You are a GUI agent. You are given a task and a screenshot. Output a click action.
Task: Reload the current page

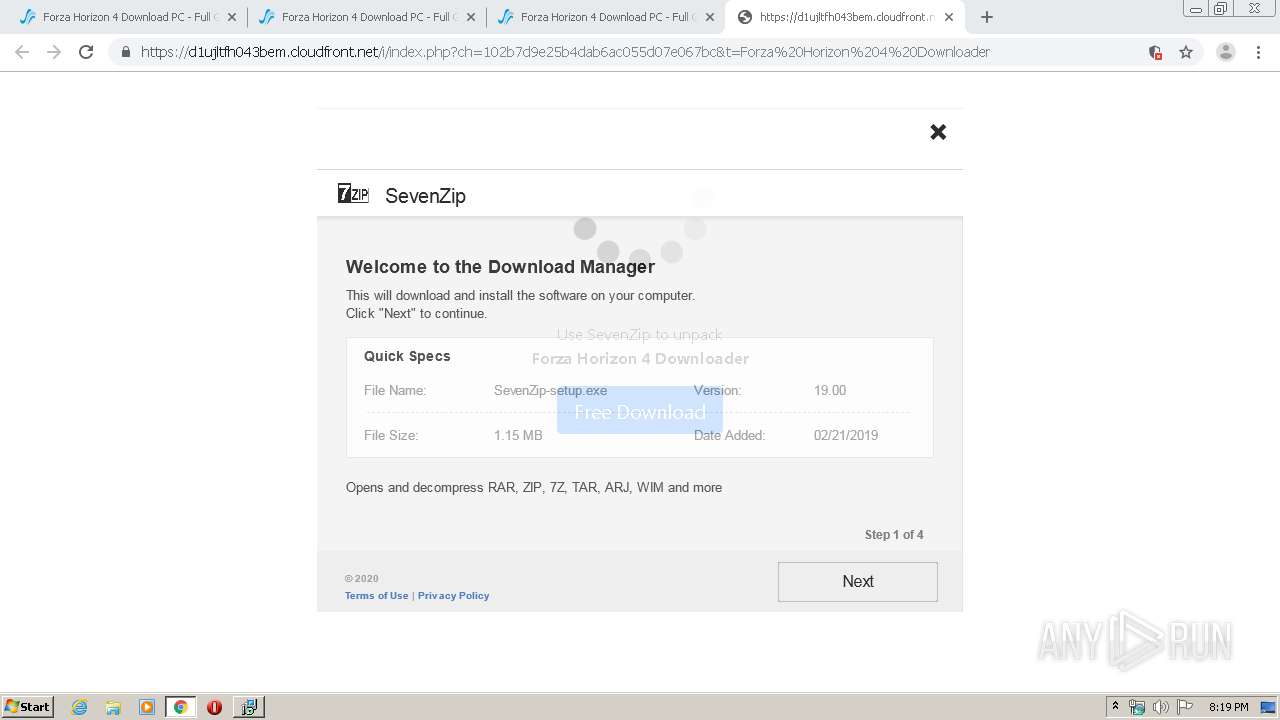(x=86, y=52)
